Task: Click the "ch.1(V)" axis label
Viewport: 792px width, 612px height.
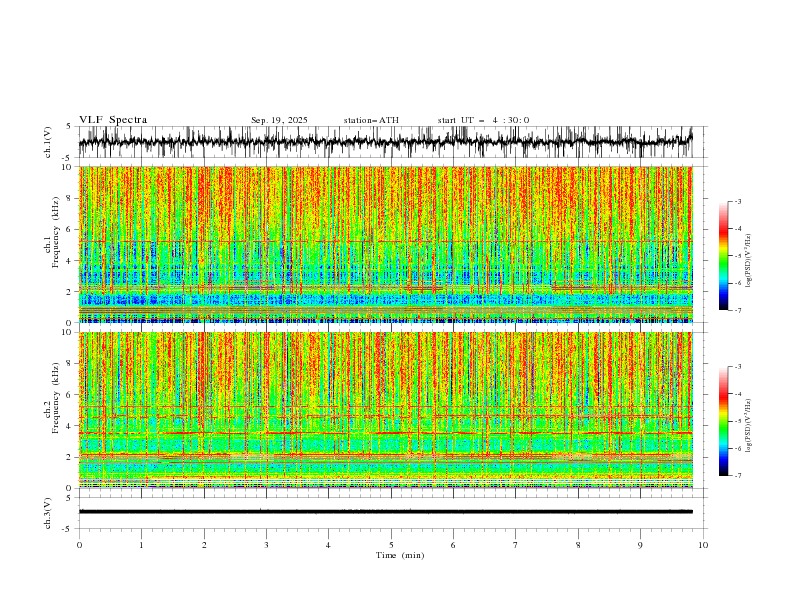Action: [x=48, y=142]
